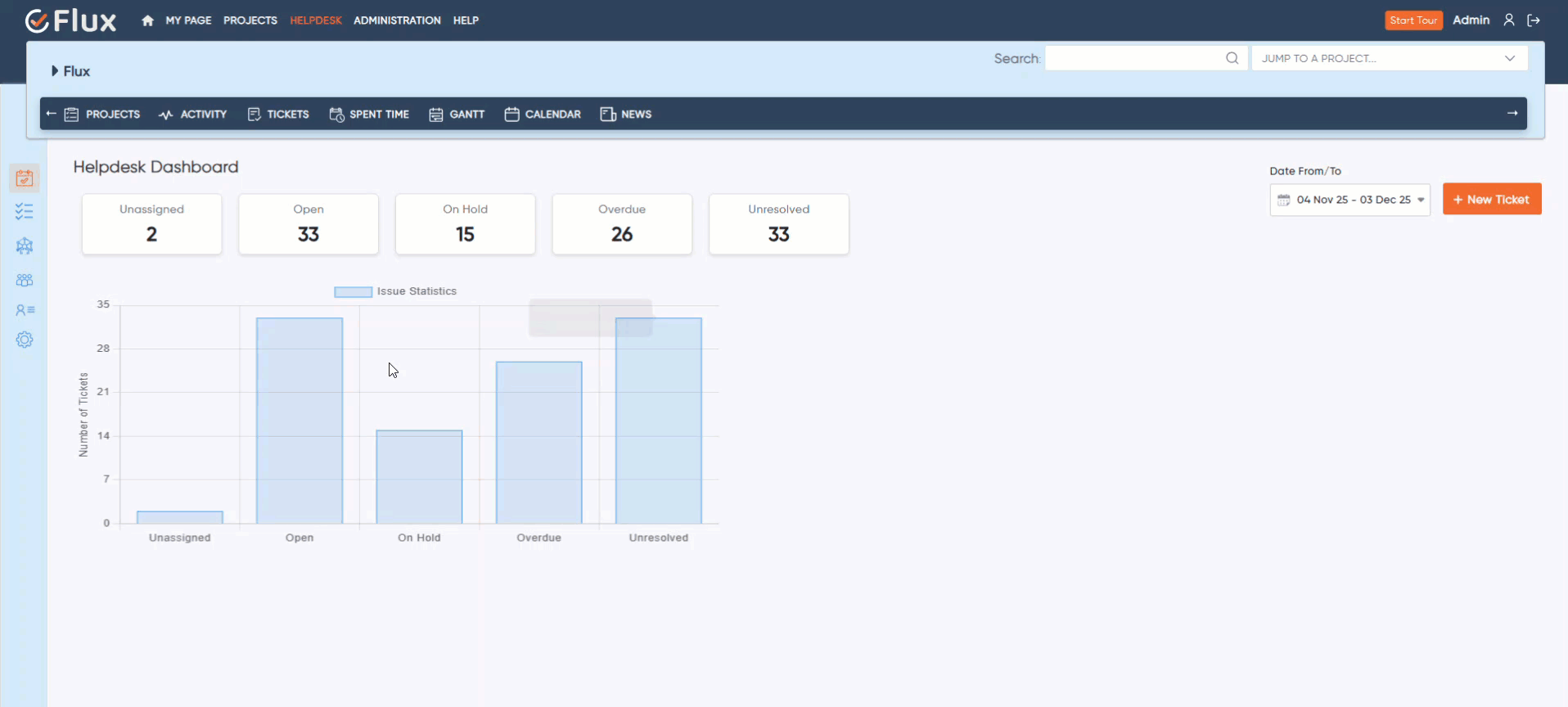Click the sign out icon
The height and width of the screenshot is (707, 1568).
[x=1534, y=20]
